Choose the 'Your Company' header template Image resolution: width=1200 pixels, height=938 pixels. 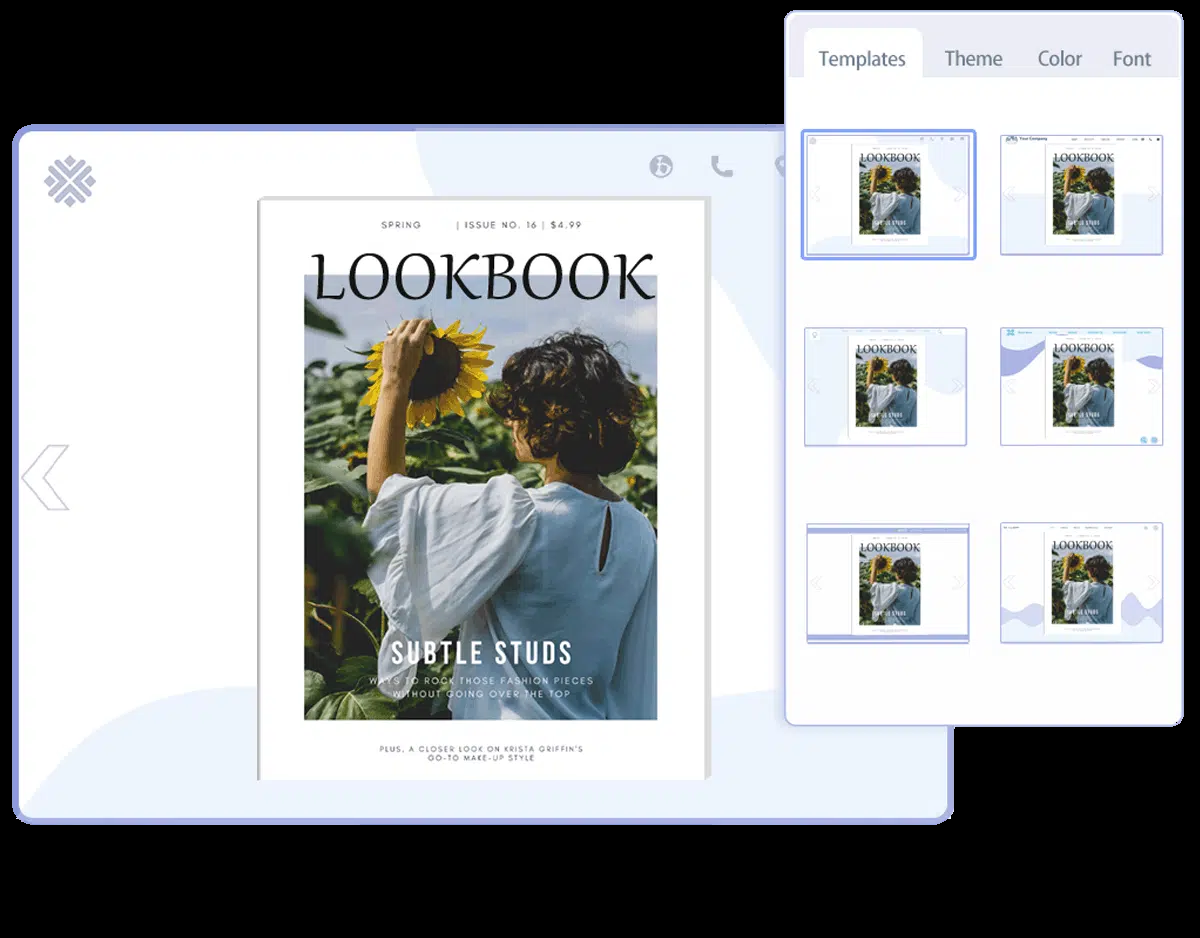coord(1081,195)
